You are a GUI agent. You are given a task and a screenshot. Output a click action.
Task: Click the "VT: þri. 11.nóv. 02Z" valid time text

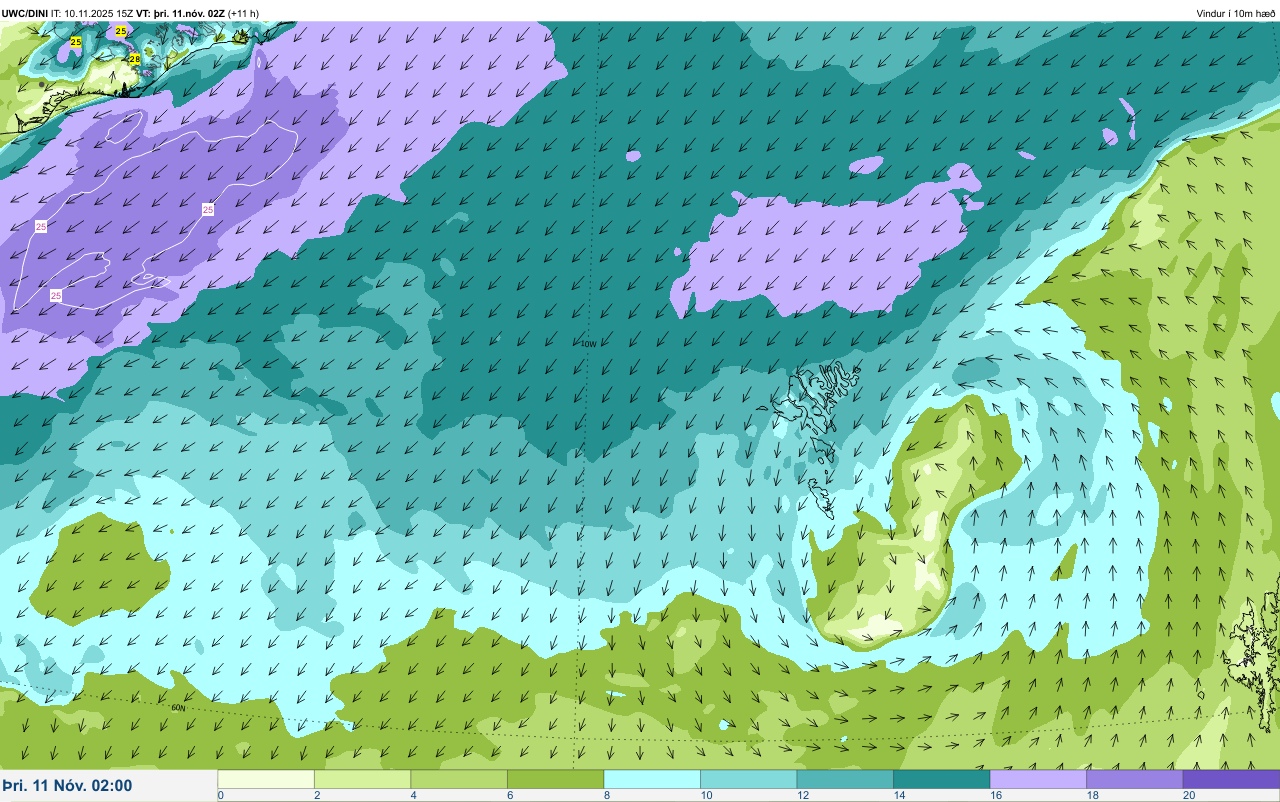tap(181, 13)
